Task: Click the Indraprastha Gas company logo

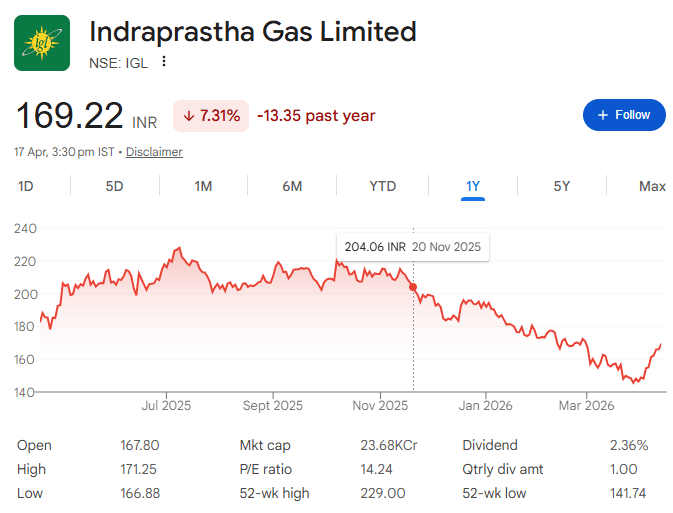Action: coord(42,43)
